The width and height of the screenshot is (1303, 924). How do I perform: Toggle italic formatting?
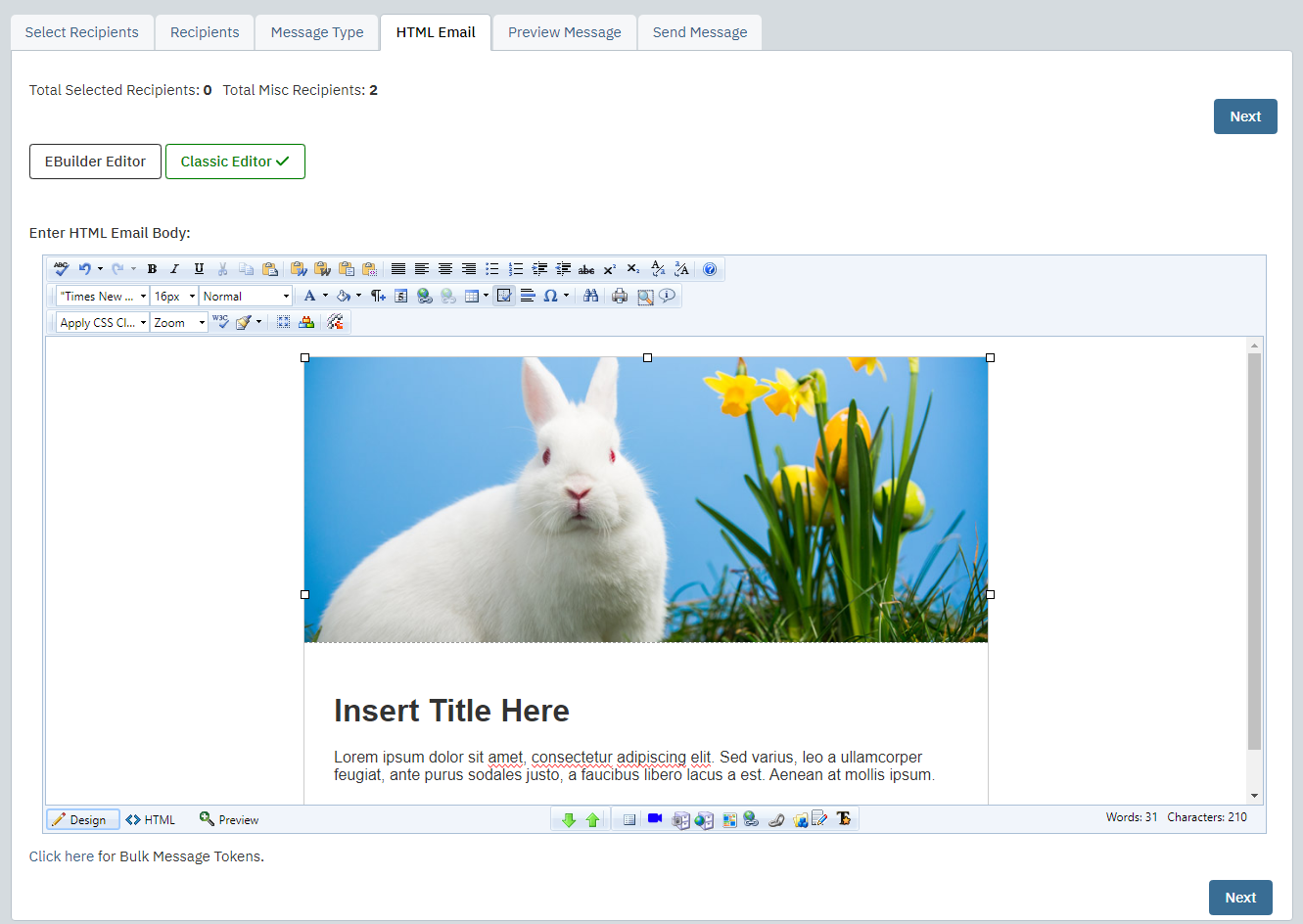(175, 269)
